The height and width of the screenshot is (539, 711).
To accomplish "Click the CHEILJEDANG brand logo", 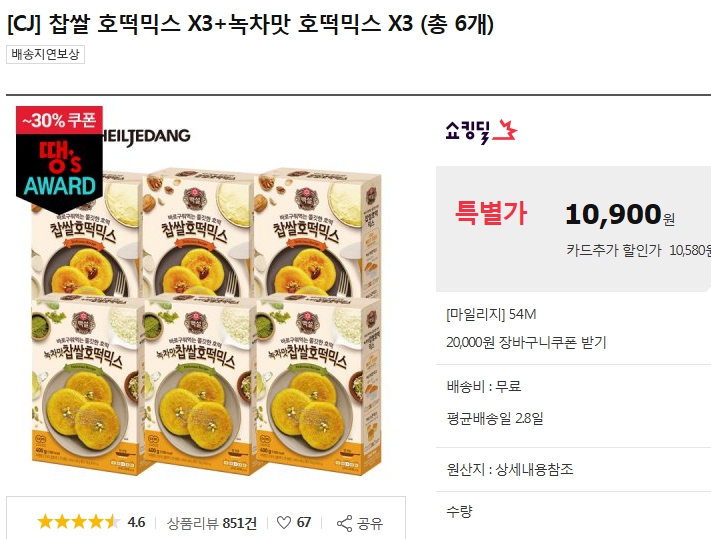I will pyautogui.click(x=147, y=136).
